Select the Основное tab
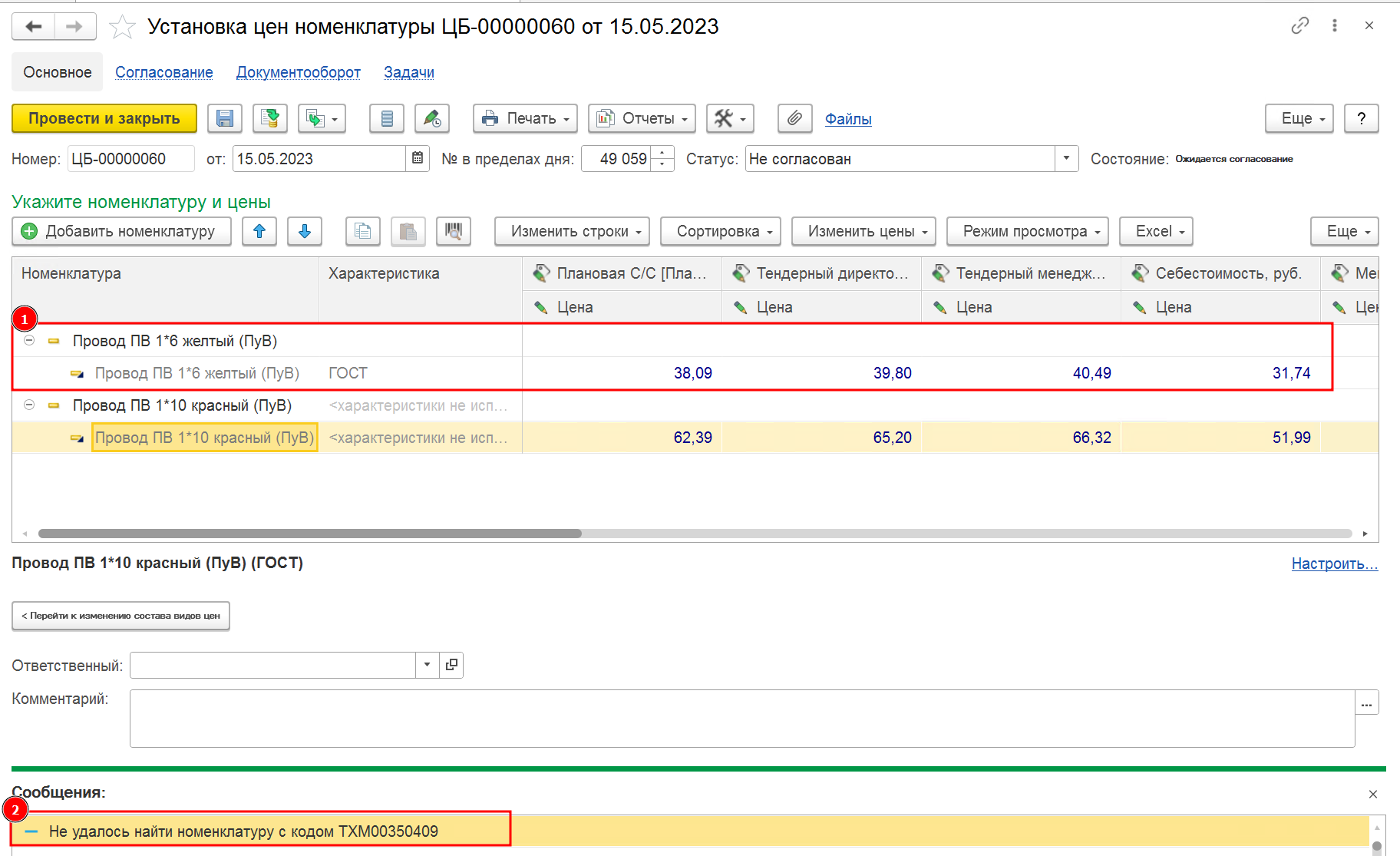Viewport: 1400px width, 856px height. [x=58, y=72]
